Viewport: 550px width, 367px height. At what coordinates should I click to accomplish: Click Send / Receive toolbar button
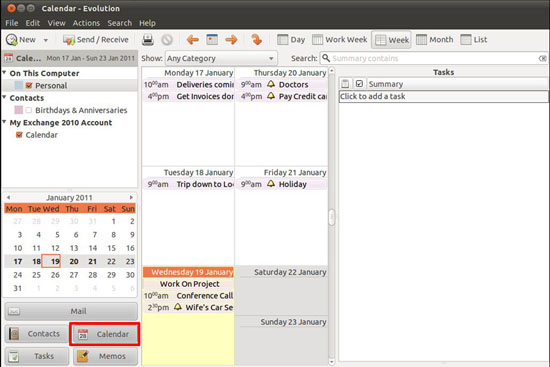(96, 40)
